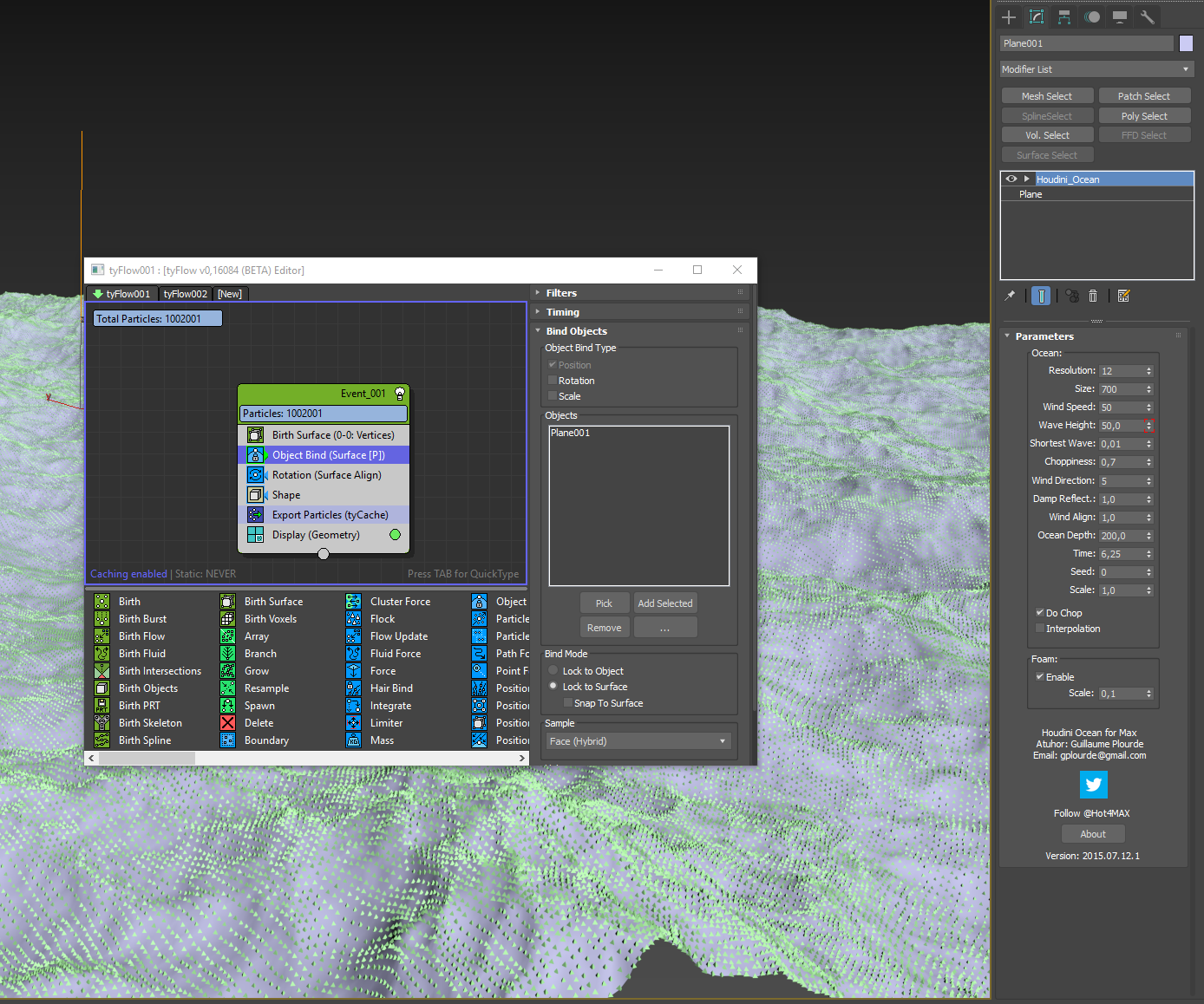The width and height of the screenshot is (1204, 1004).
Task: Select the Cluster Force operator icon
Action: [354, 602]
